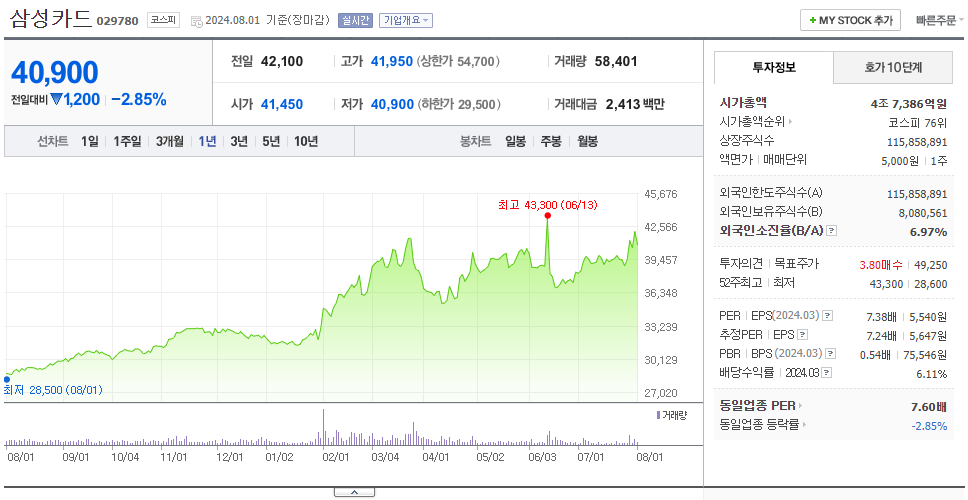The width and height of the screenshot is (968, 500).
Task: Click the current price 40,900
Action: (54, 73)
